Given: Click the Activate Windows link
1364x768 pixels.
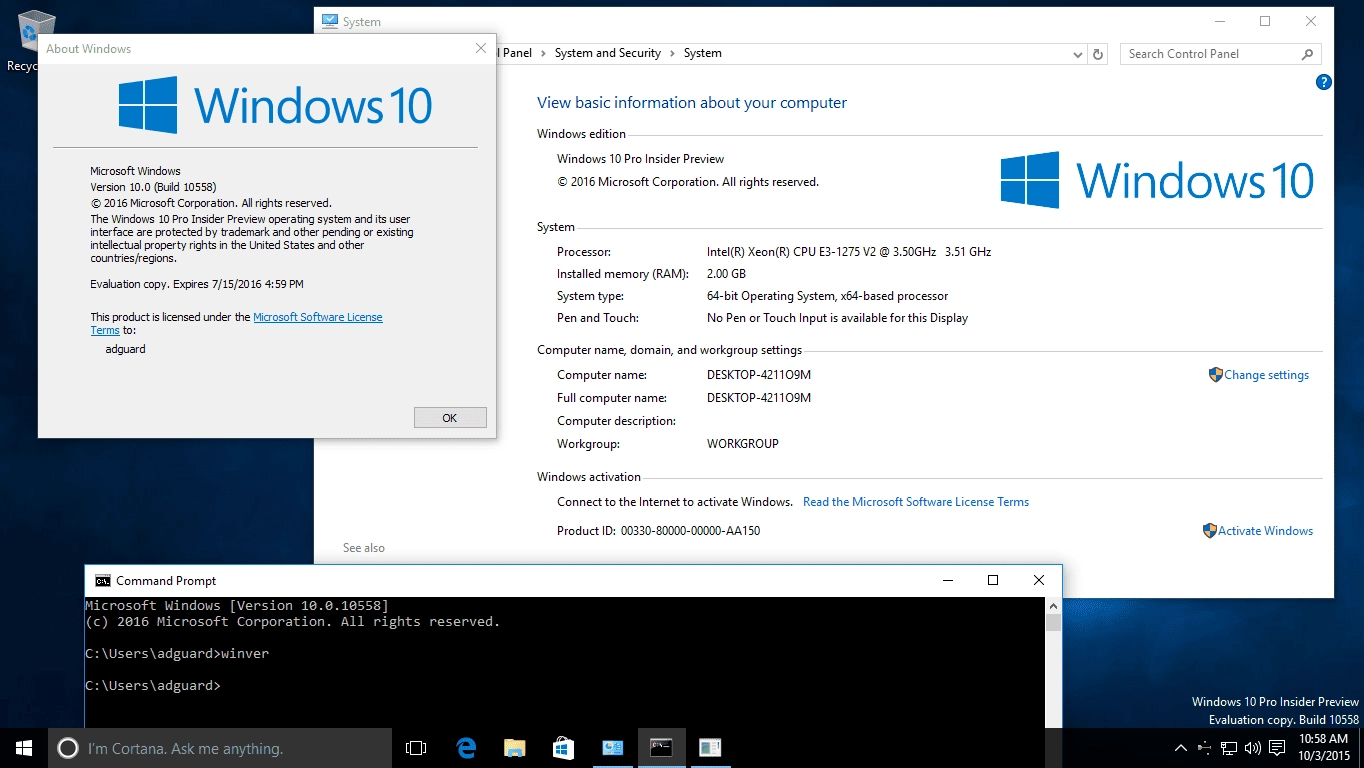Looking at the screenshot, I should pos(1265,531).
